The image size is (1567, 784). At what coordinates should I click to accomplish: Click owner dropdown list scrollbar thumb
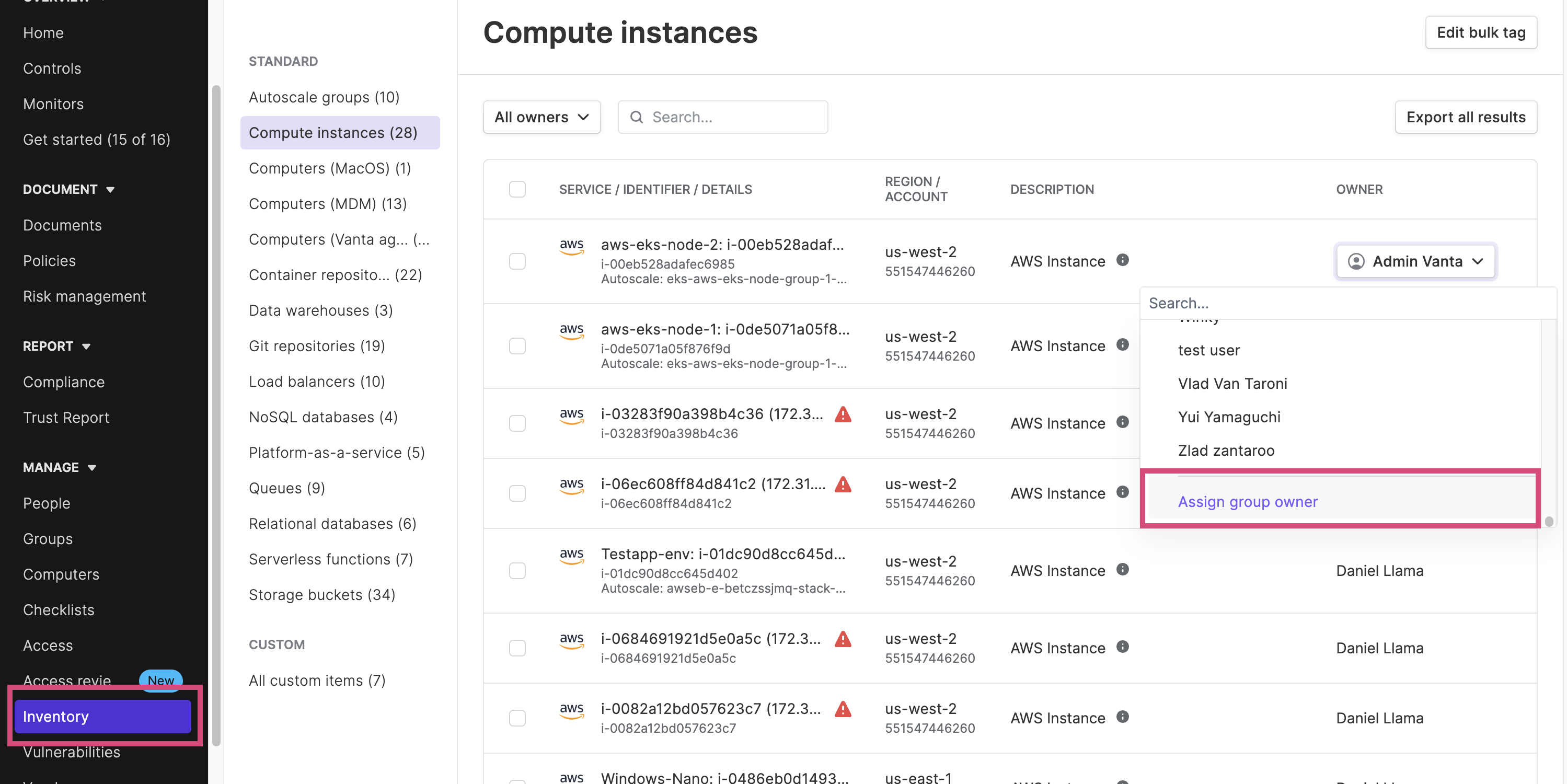[x=1549, y=521]
